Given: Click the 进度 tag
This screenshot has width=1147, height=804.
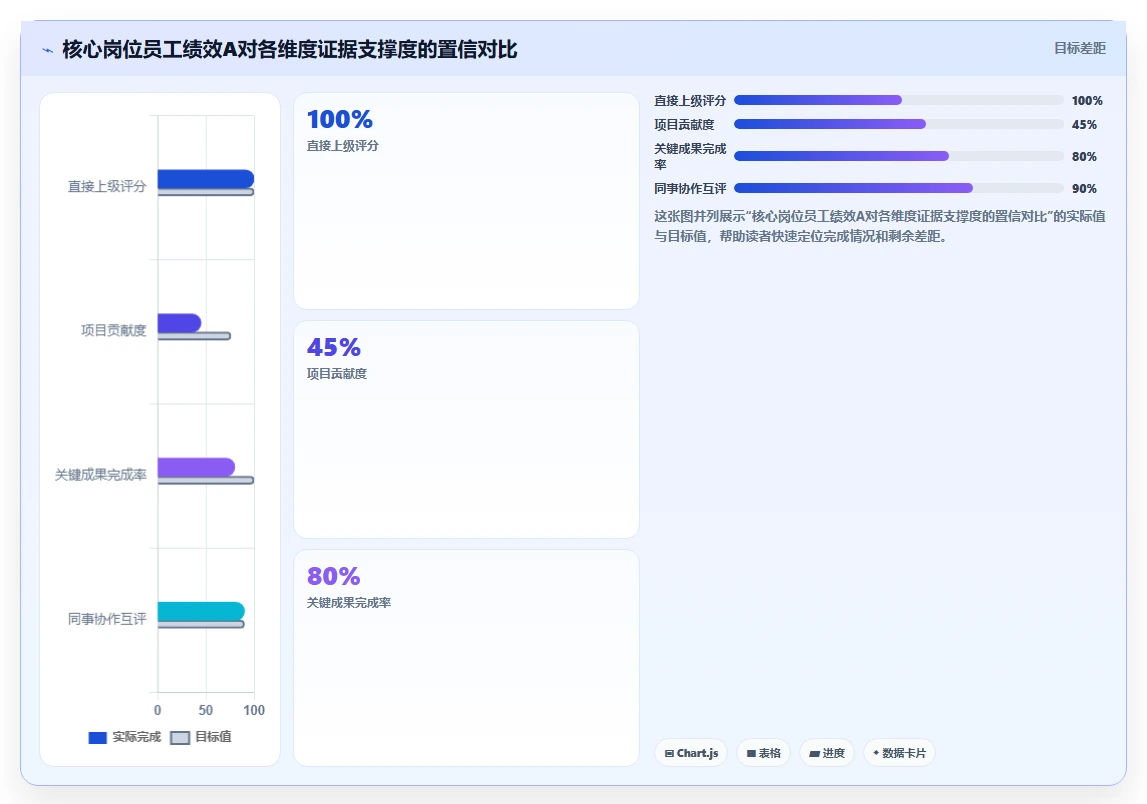Looking at the screenshot, I should tap(827, 753).
